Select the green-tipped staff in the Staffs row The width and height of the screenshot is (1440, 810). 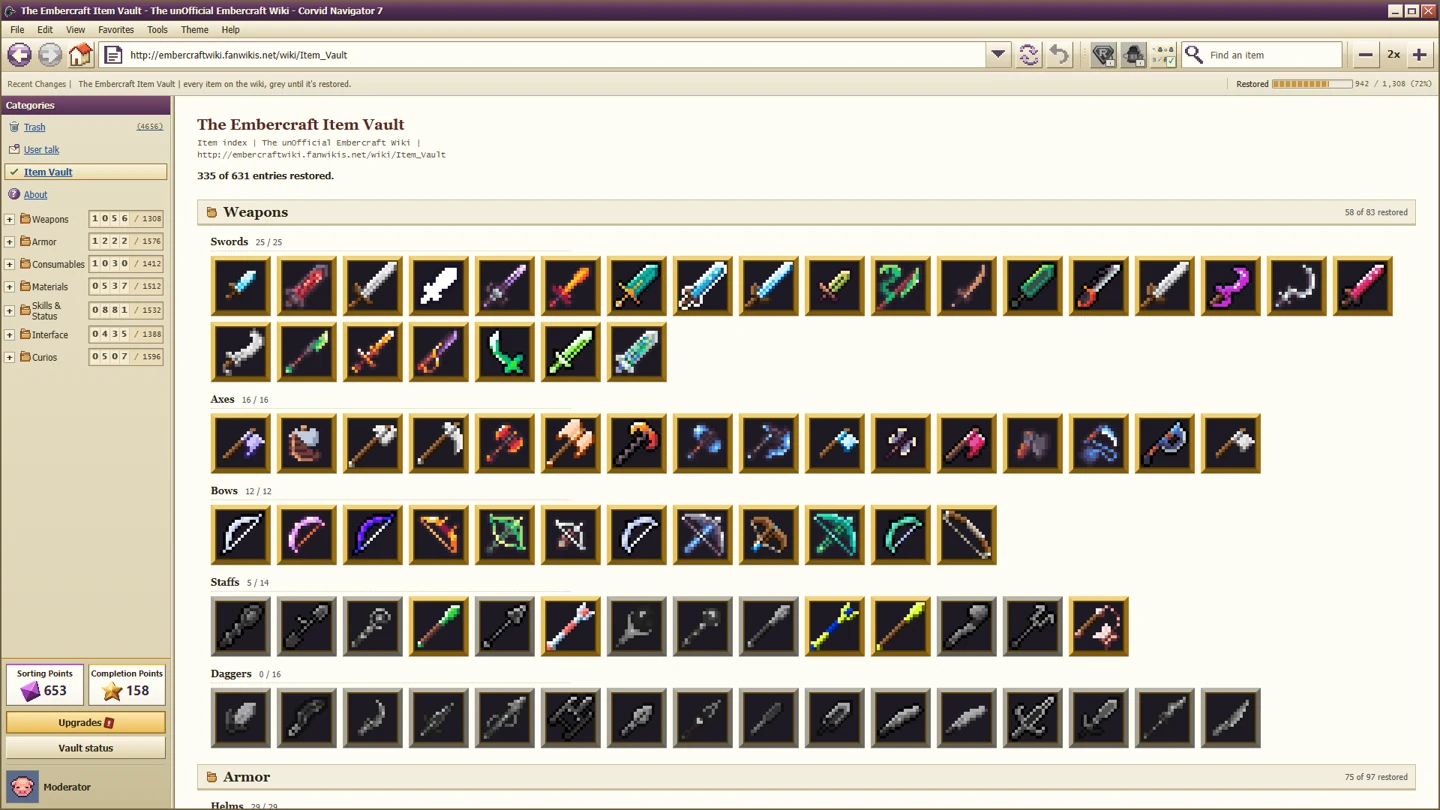(439, 627)
